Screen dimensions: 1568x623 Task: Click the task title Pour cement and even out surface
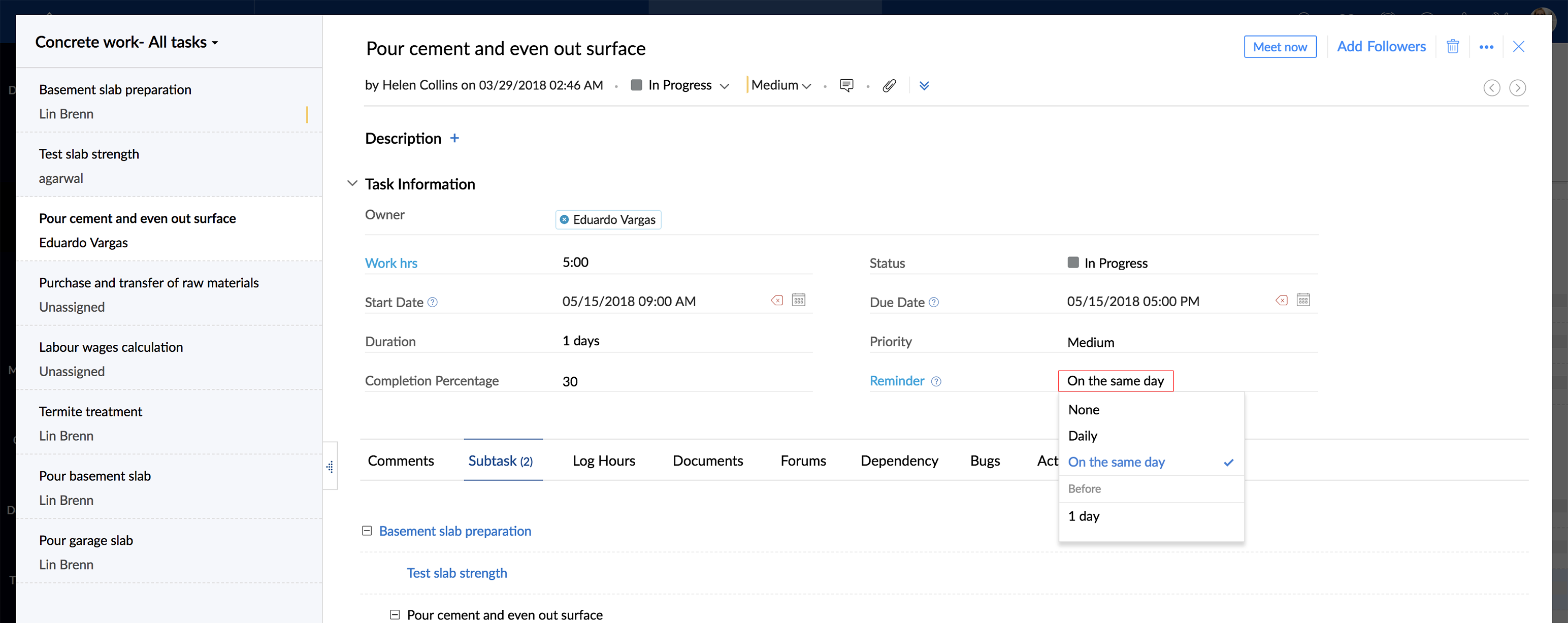(x=505, y=49)
